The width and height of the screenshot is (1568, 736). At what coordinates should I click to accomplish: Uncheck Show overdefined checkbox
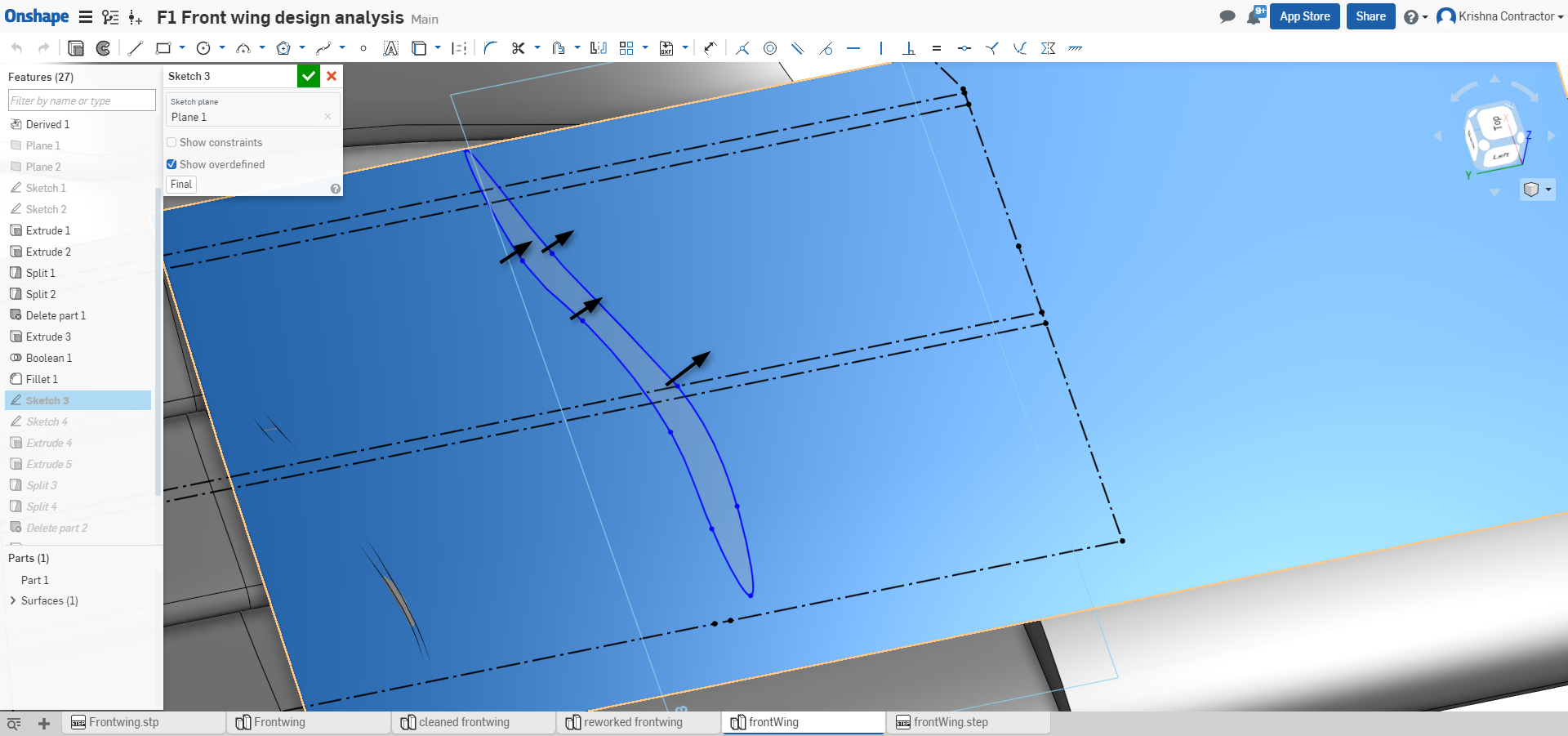point(172,164)
